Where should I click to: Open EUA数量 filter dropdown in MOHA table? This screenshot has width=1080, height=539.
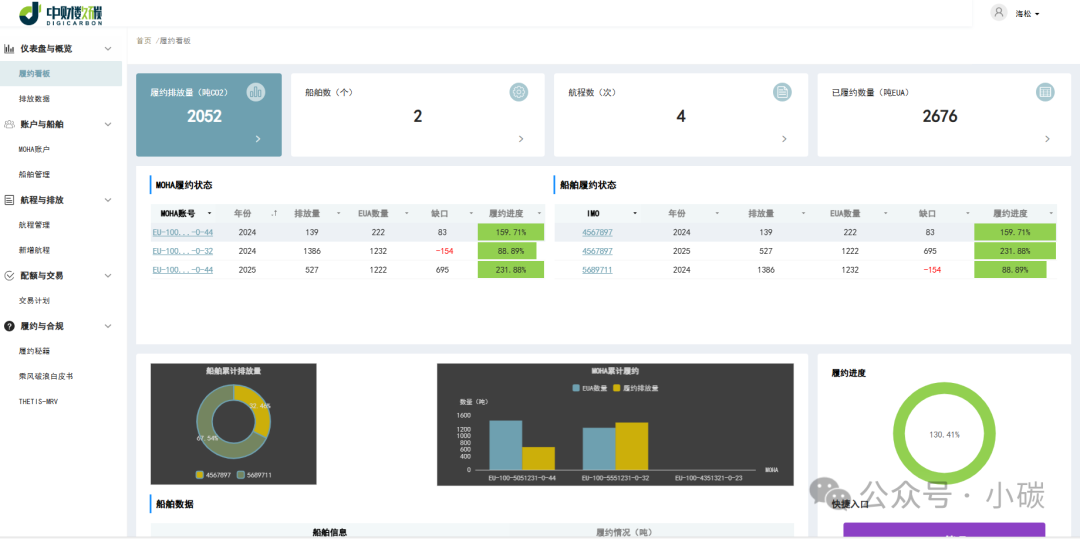coord(407,213)
